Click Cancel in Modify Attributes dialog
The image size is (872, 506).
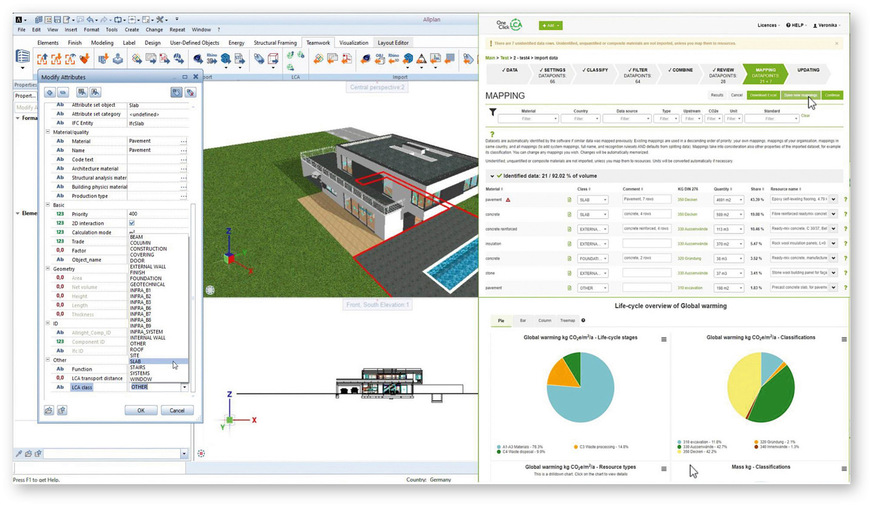pyautogui.click(x=176, y=410)
